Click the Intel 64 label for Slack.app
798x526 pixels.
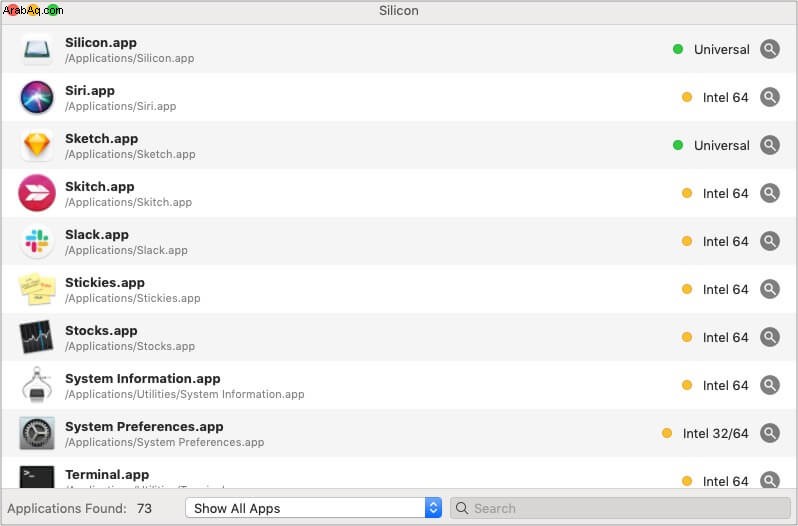pyautogui.click(x=726, y=242)
